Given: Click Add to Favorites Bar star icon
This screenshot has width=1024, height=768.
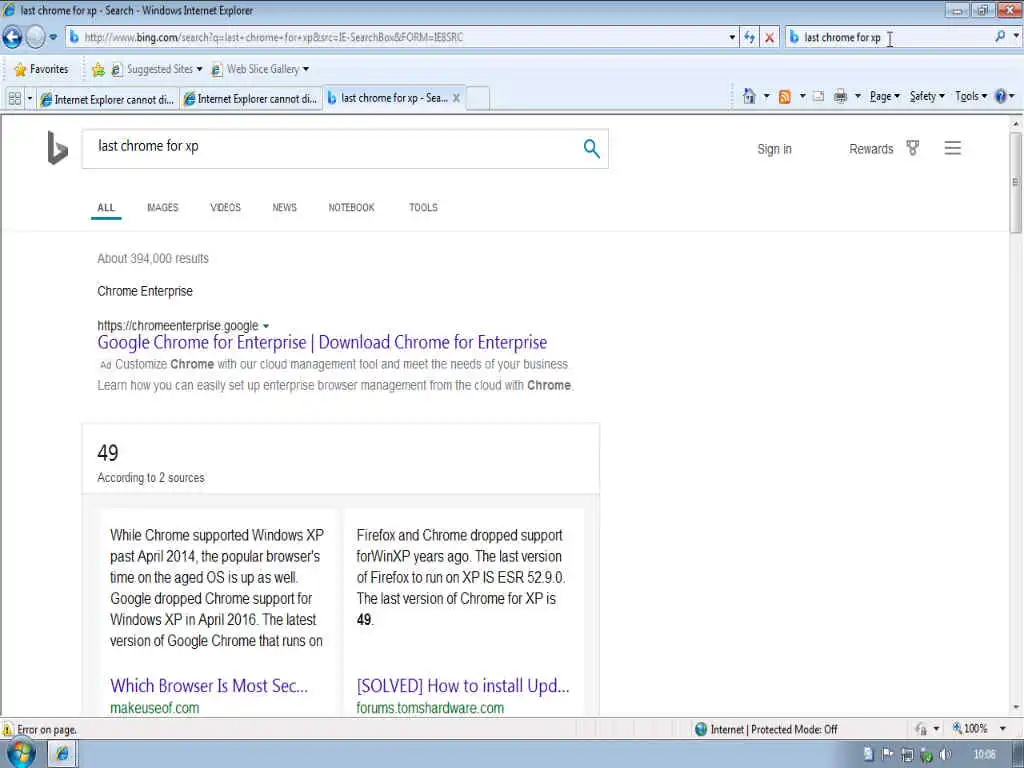Looking at the screenshot, I should point(98,69).
